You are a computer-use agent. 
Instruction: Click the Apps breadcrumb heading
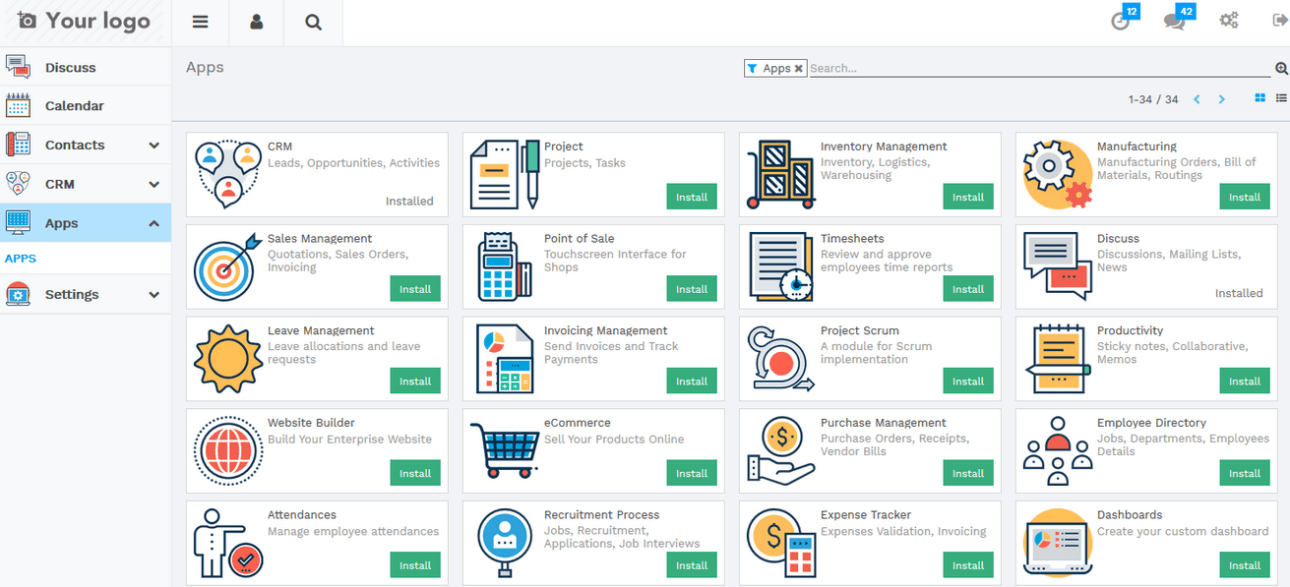pyautogui.click(x=205, y=67)
